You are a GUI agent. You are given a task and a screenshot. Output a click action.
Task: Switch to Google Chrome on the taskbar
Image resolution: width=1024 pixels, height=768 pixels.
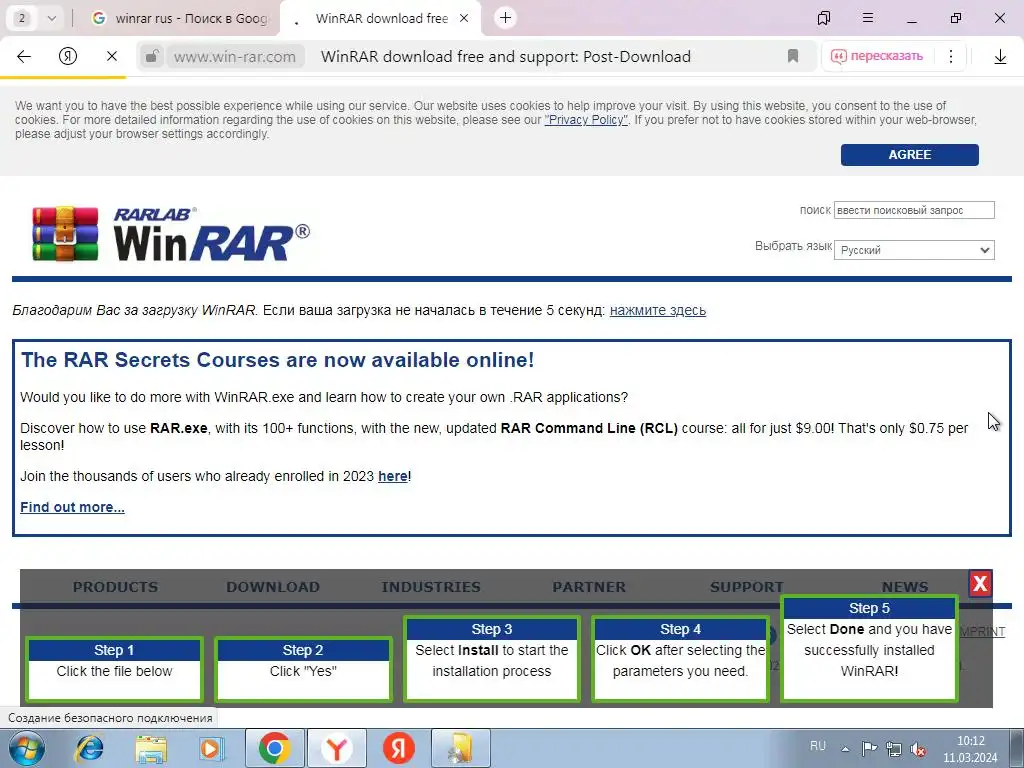(274, 748)
